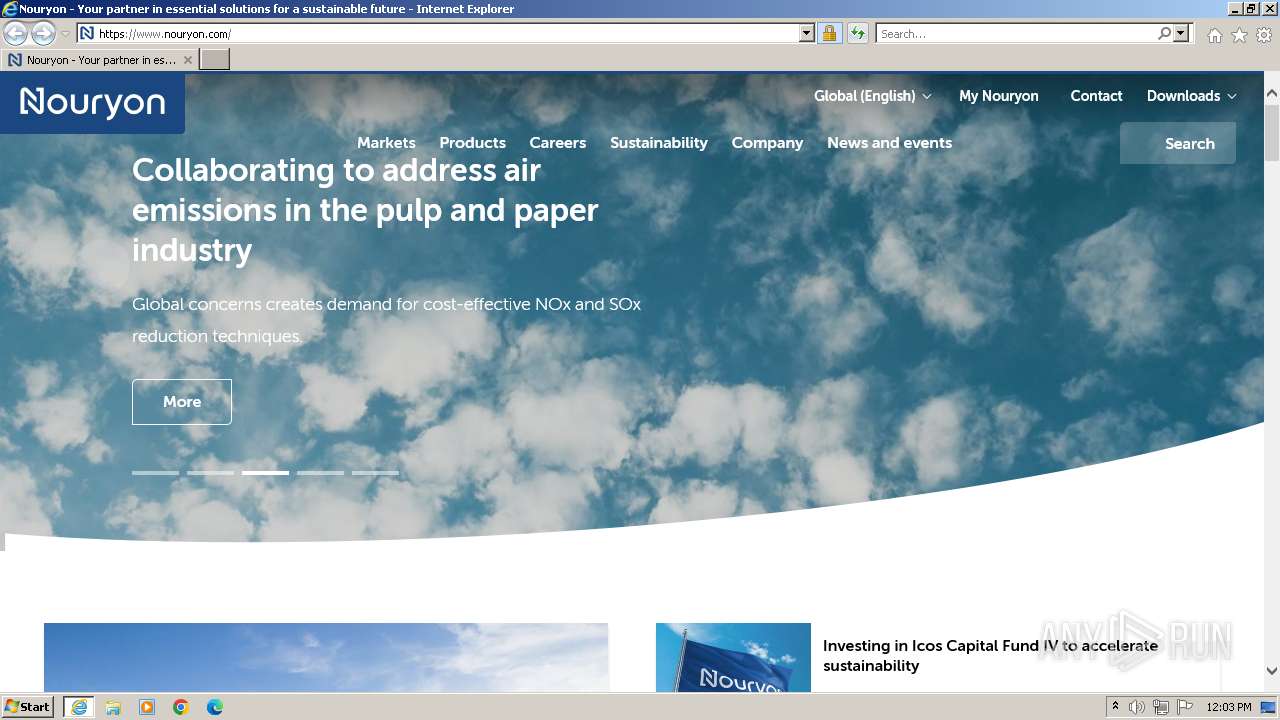Refresh the page with the reload icon
The height and width of the screenshot is (720, 1280).
click(x=858, y=34)
